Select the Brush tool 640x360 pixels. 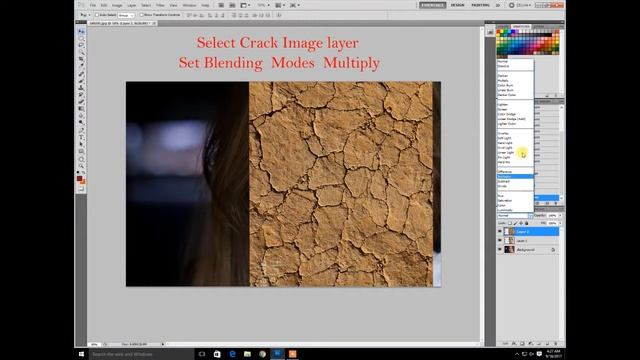81,81
